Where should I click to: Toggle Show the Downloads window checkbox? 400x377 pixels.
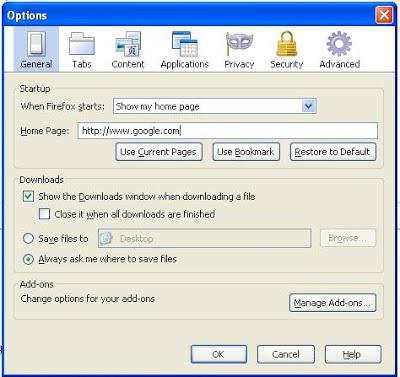[28, 196]
